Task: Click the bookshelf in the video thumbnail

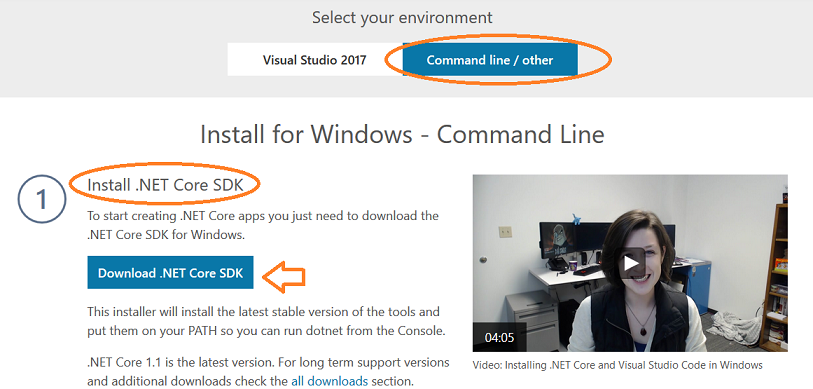Action: 775,276
